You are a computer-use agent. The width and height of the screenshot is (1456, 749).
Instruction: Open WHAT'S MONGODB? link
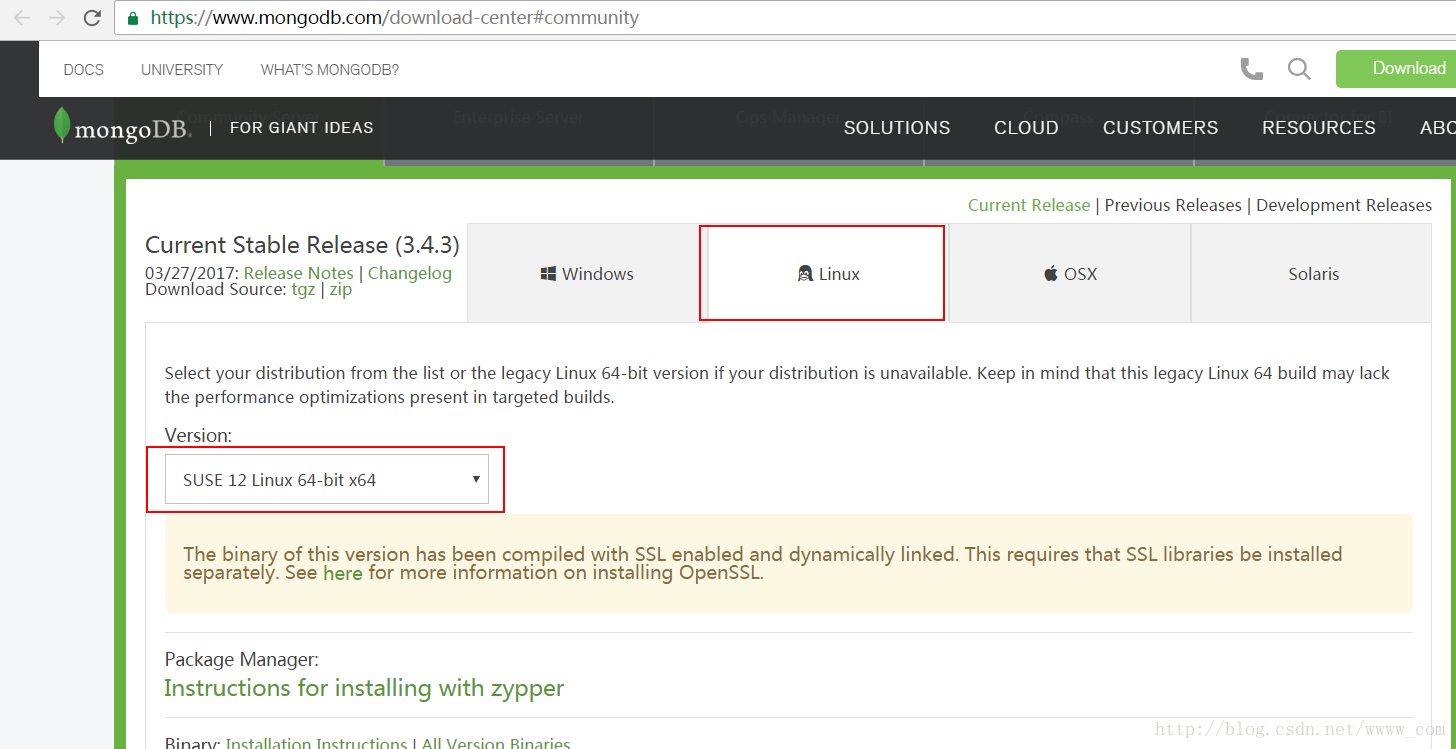pyautogui.click(x=330, y=70)
